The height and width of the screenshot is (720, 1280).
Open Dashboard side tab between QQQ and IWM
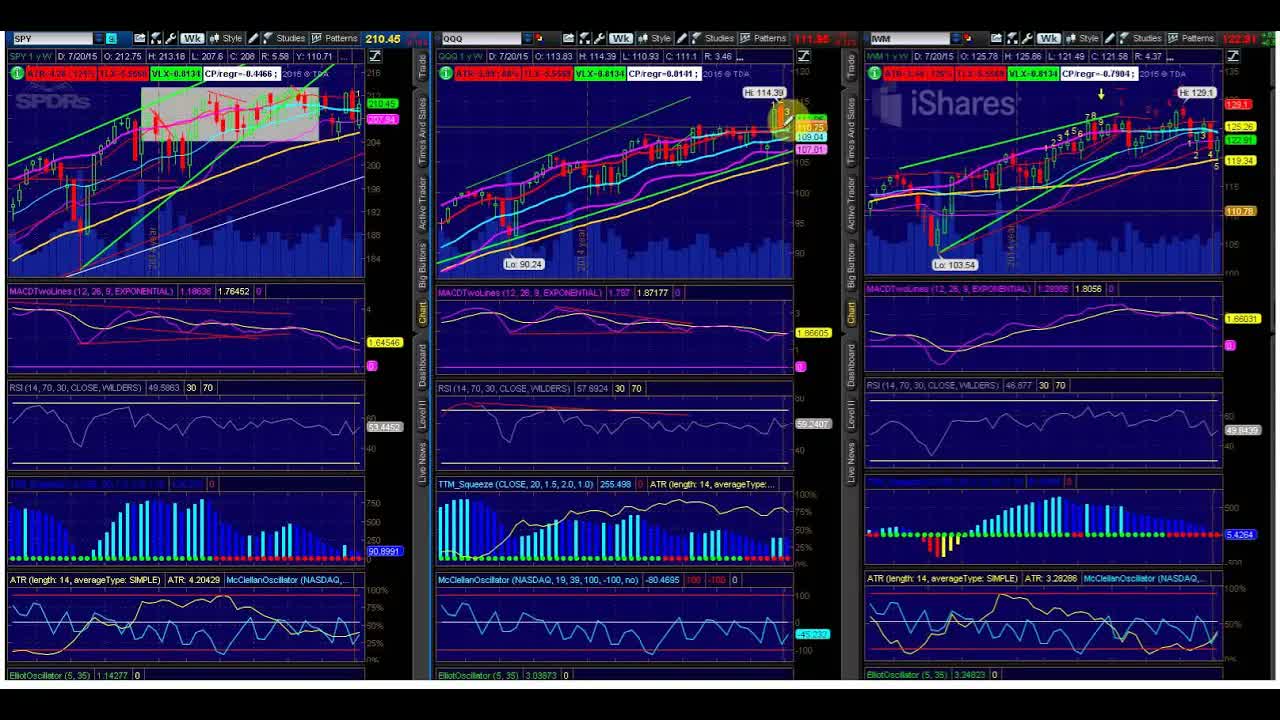(851, 365)
